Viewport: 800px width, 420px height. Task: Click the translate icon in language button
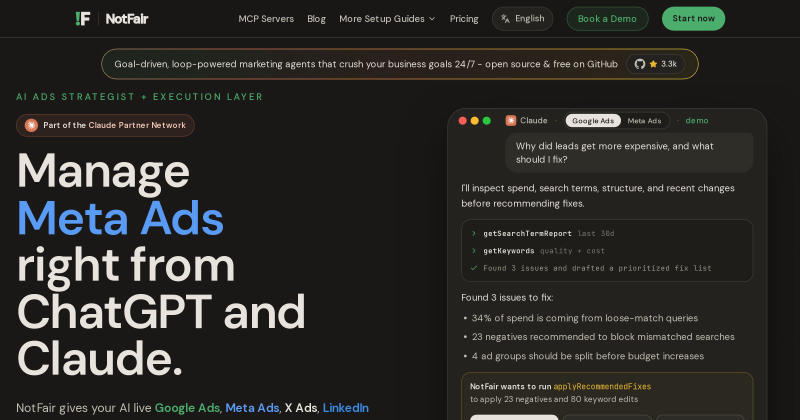pos(505,19)
